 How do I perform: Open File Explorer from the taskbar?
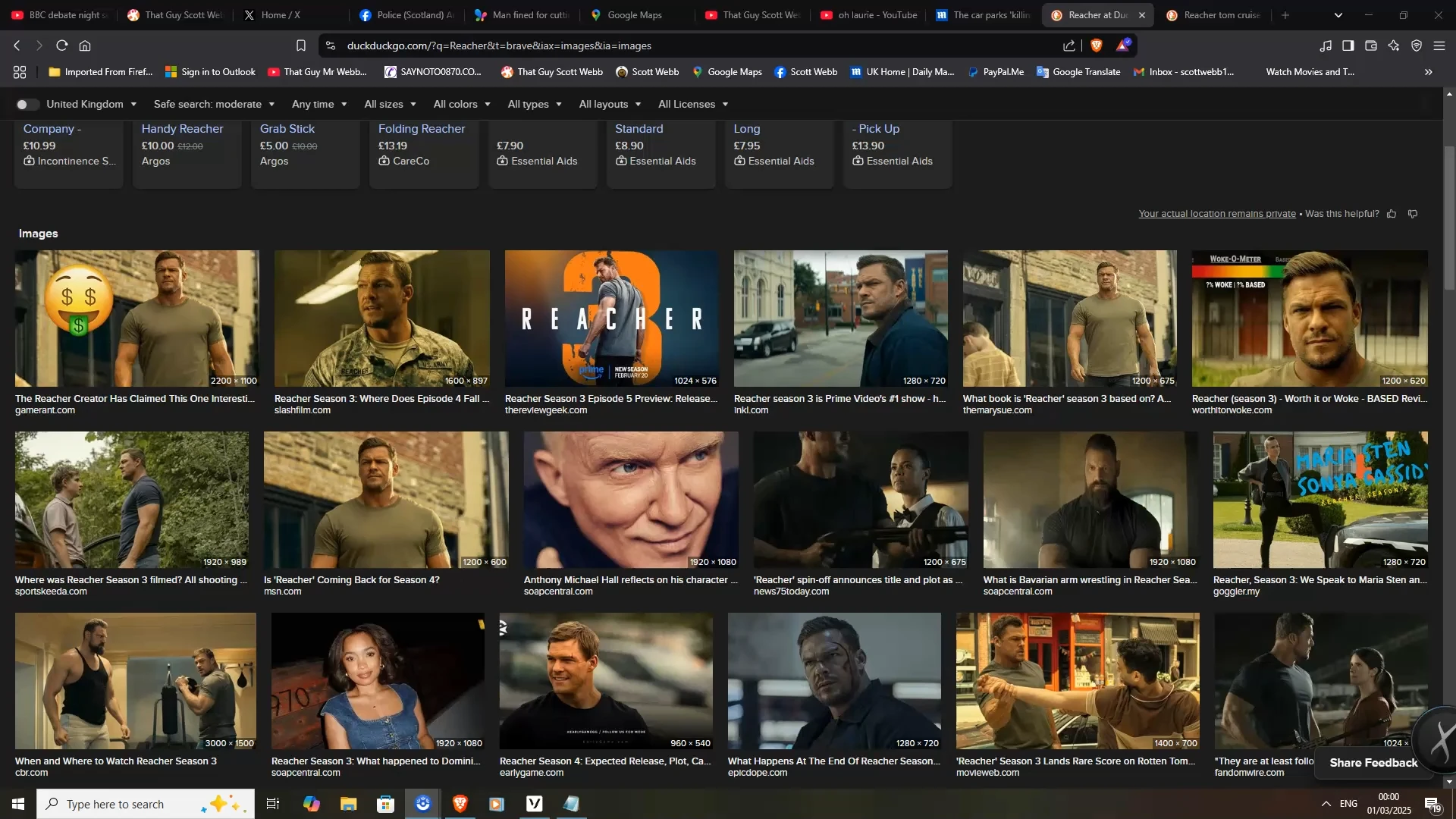(348, 804)
